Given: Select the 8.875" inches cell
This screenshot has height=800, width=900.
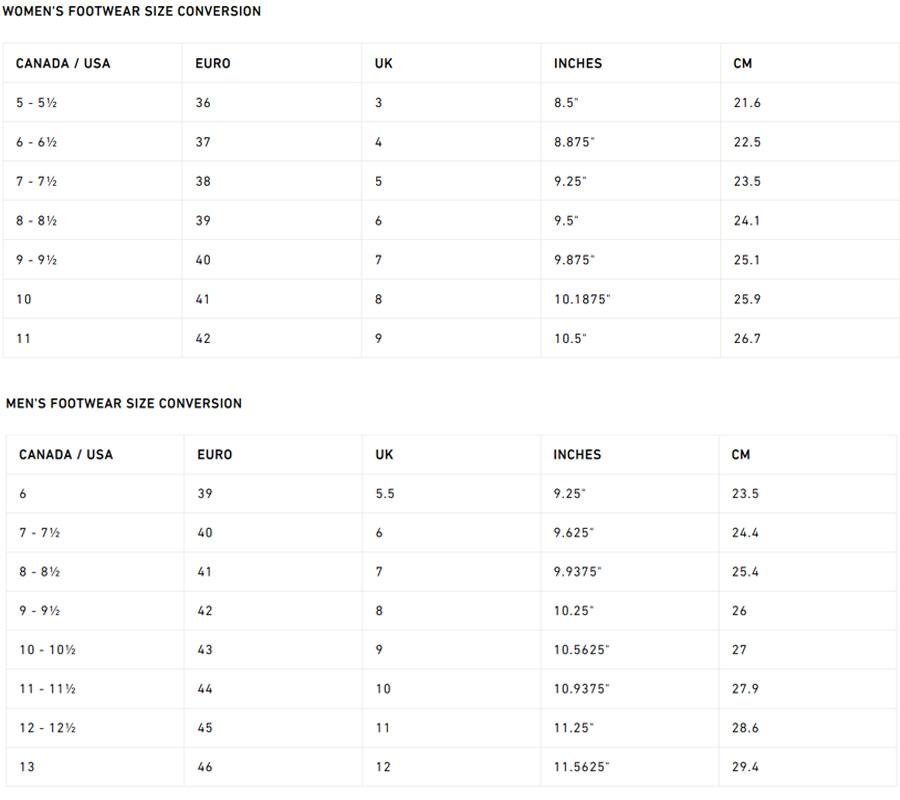Looking at the screenshot, I should coord(574,142).
